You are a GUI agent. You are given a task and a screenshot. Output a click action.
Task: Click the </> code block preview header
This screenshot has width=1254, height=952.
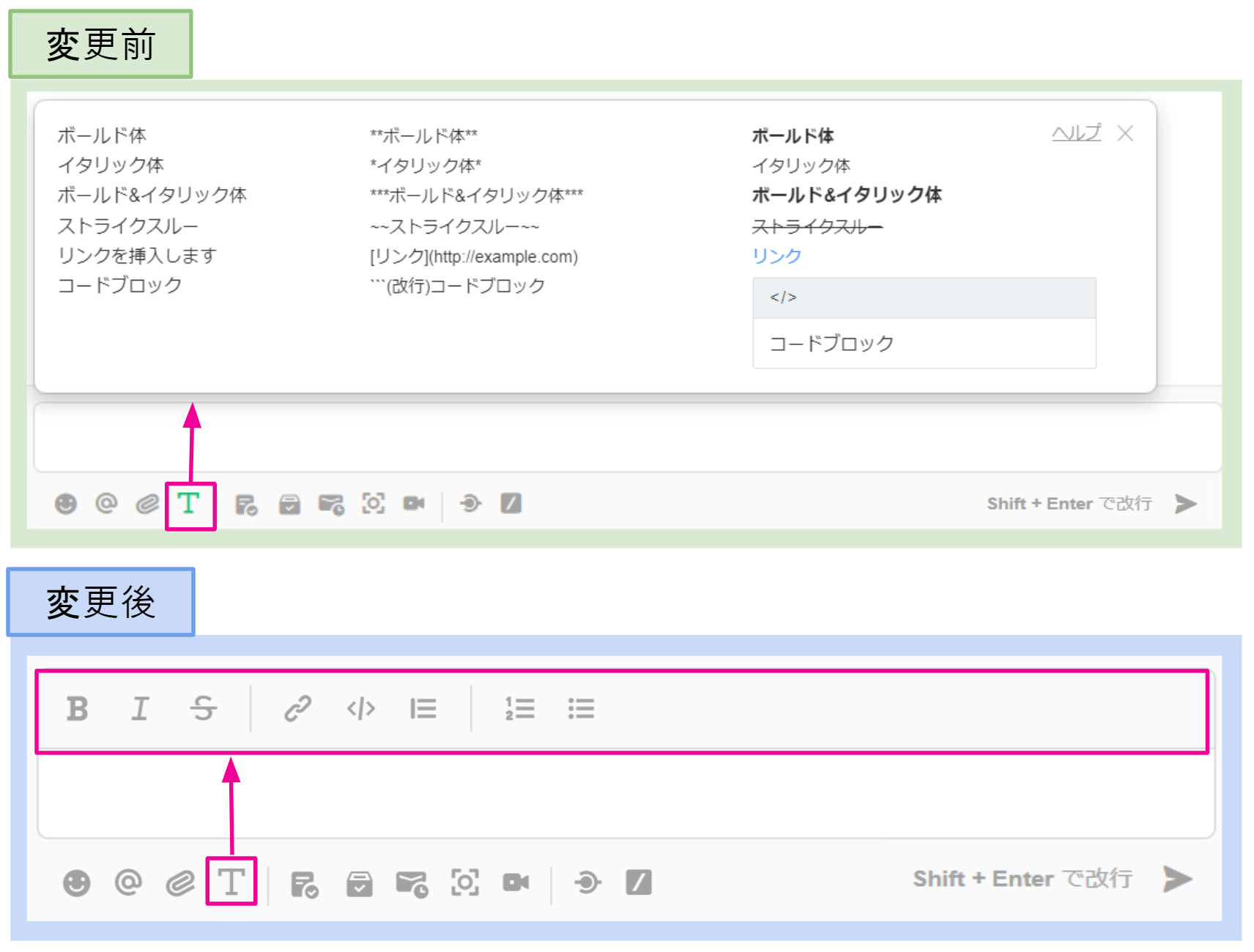click(x=924, y=297)
